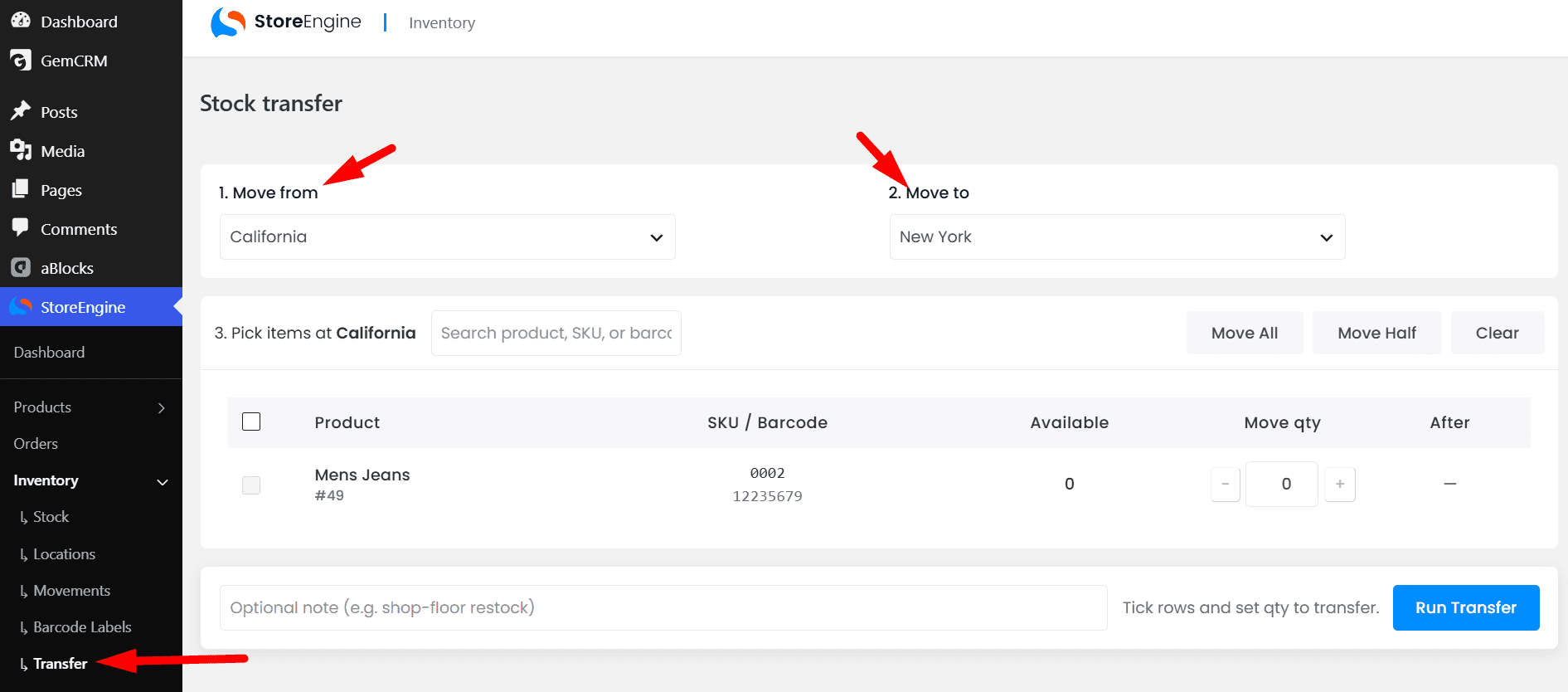The height and width of the screenshot is (692, 1568).
Task: Open Barcode Labels page
Action: pos(82,627)
